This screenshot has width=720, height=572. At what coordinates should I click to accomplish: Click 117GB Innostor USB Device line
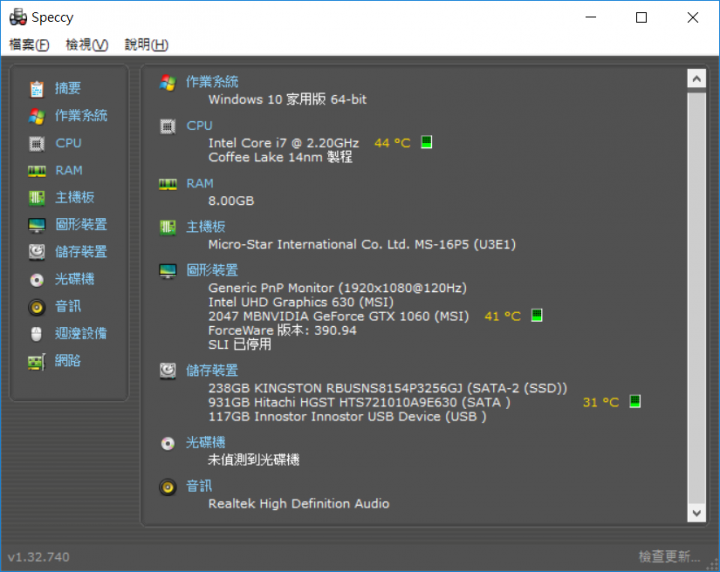pyautogui.click(x=347, y=417)
